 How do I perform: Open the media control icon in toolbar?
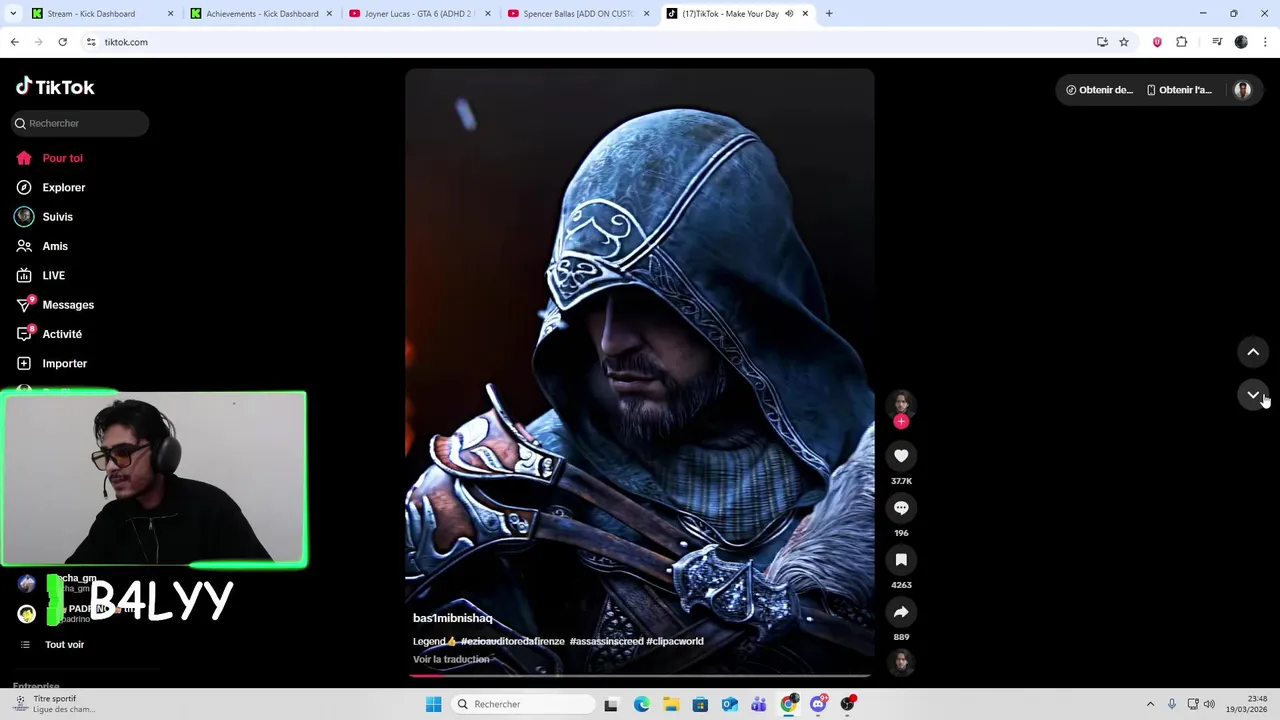(x=1217, y=42)
